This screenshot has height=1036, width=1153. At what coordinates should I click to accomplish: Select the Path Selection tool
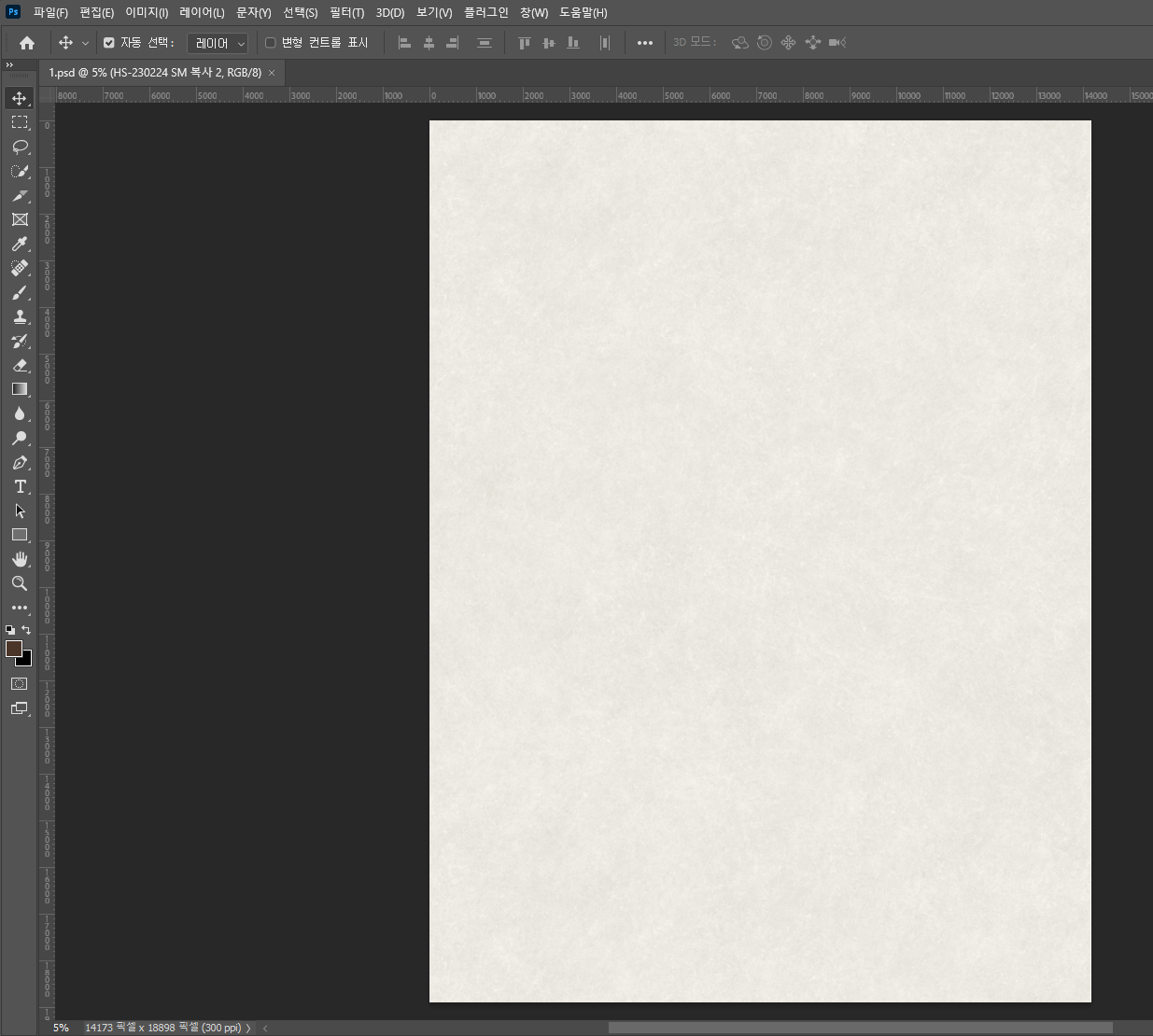click(20, 511)
